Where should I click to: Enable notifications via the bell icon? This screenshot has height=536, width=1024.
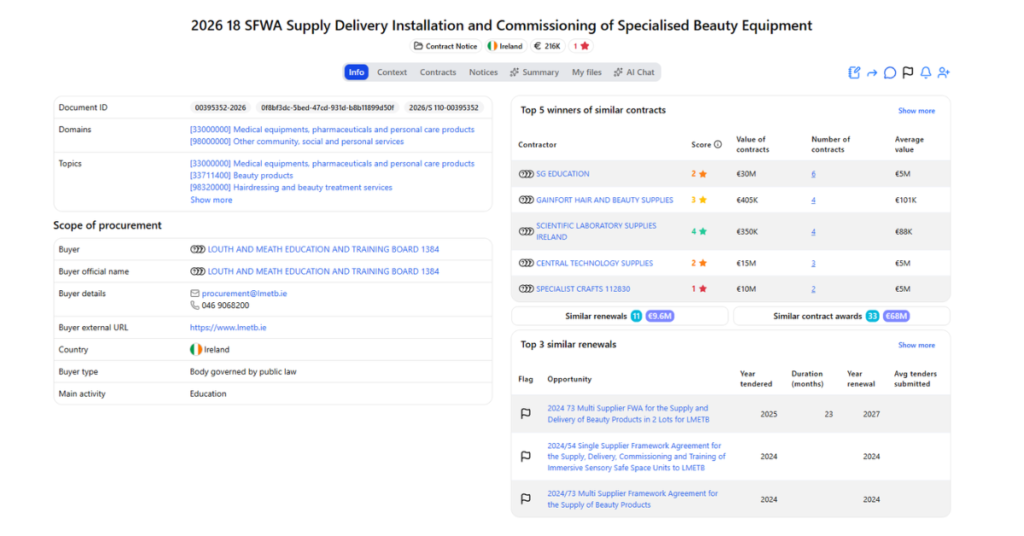coord(925,72)
